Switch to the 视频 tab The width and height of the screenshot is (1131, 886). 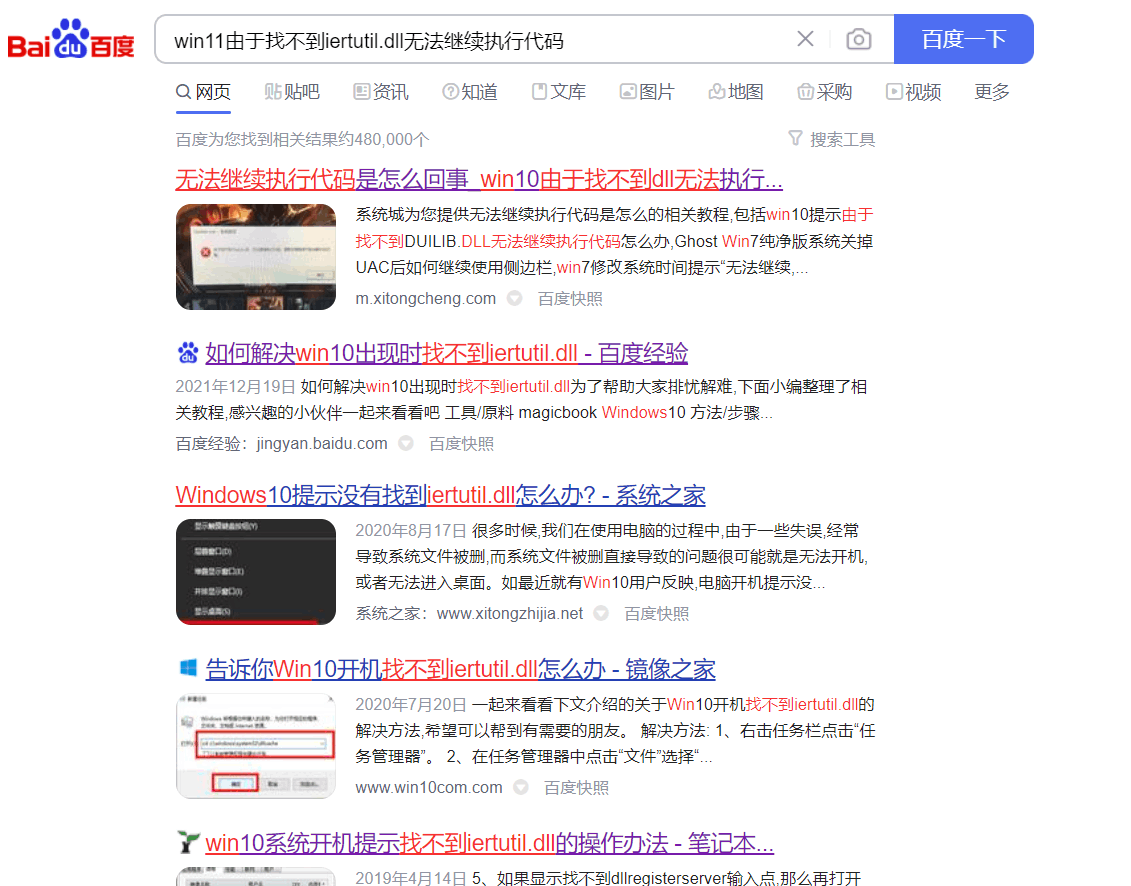(x=913, y=92)
